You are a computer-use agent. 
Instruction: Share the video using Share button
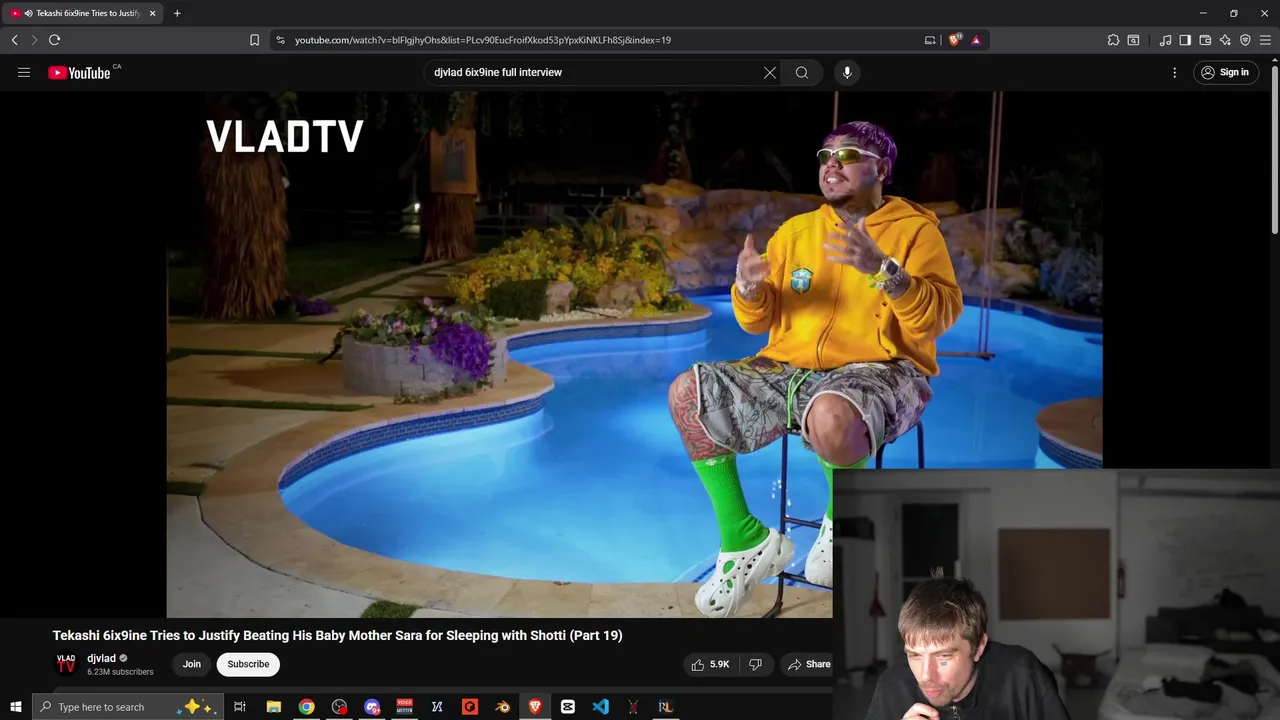point(809,664)
